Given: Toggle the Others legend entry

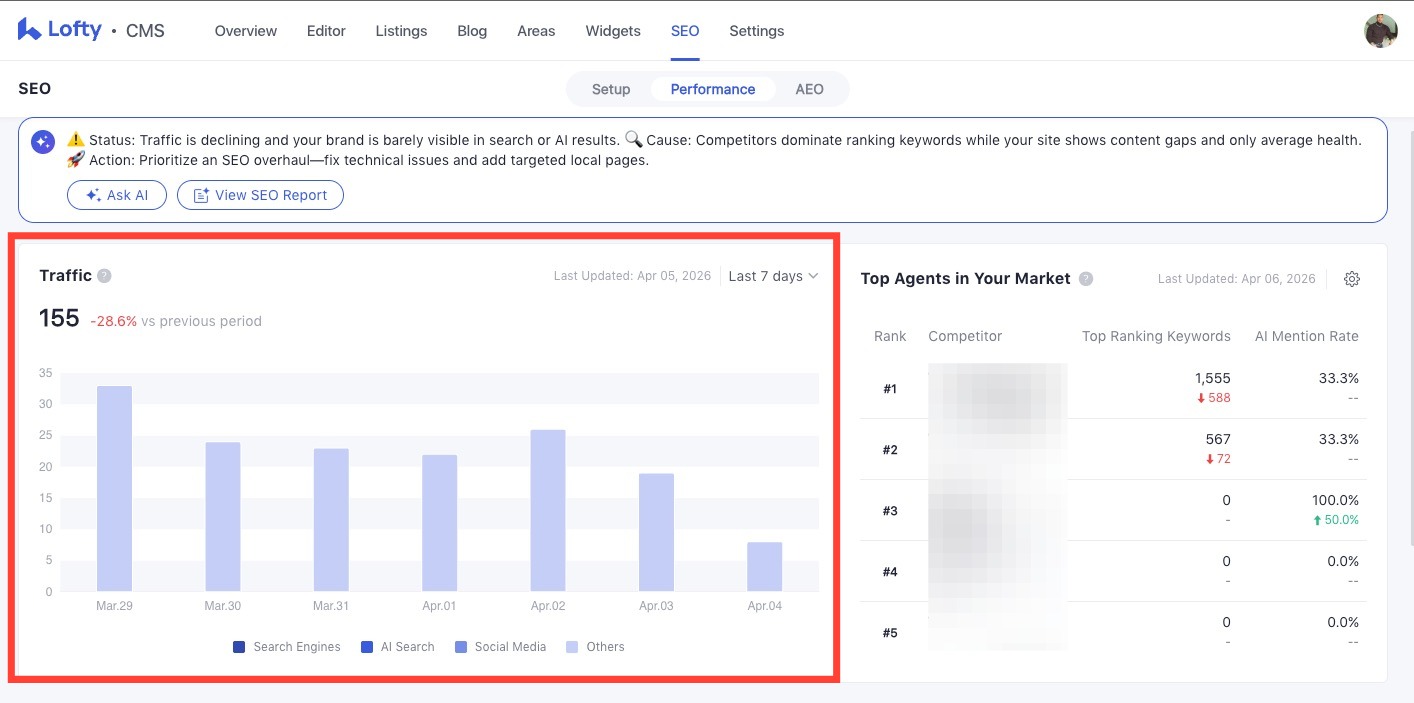Looking at the screenshot, I should (596, 646).
